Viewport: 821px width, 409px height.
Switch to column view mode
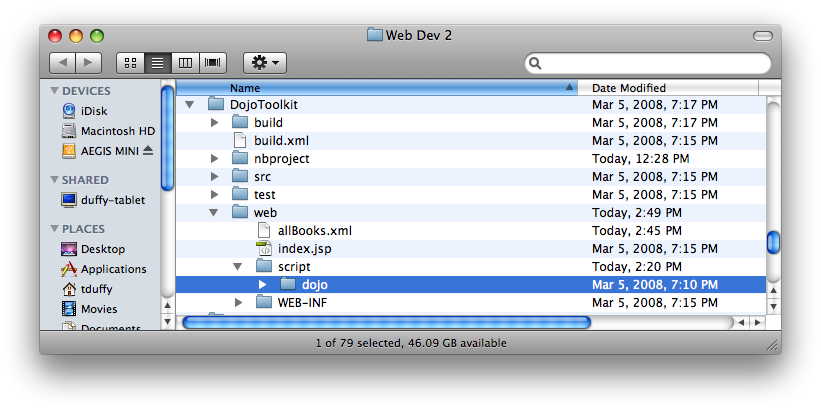(185, 63)
